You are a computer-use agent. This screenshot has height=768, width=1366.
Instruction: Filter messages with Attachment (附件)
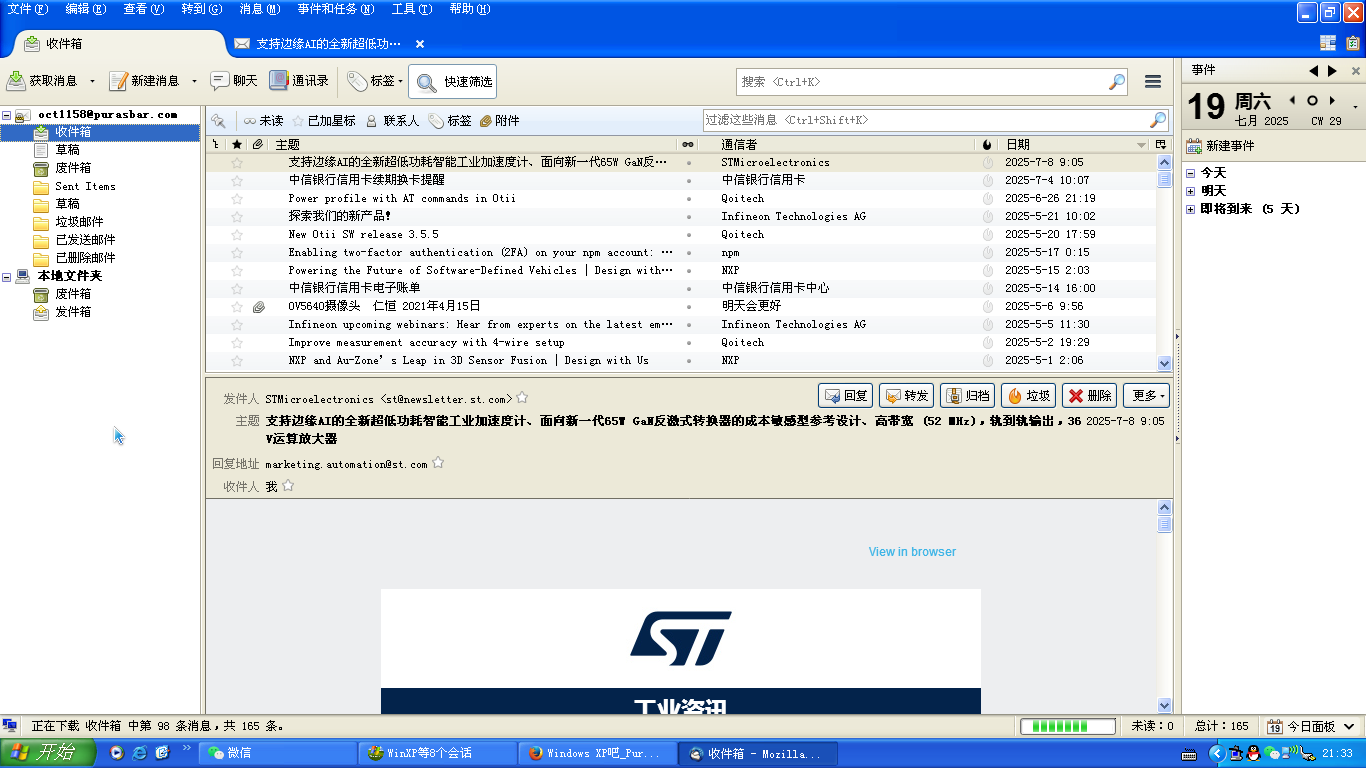click(x=499, y=121)
